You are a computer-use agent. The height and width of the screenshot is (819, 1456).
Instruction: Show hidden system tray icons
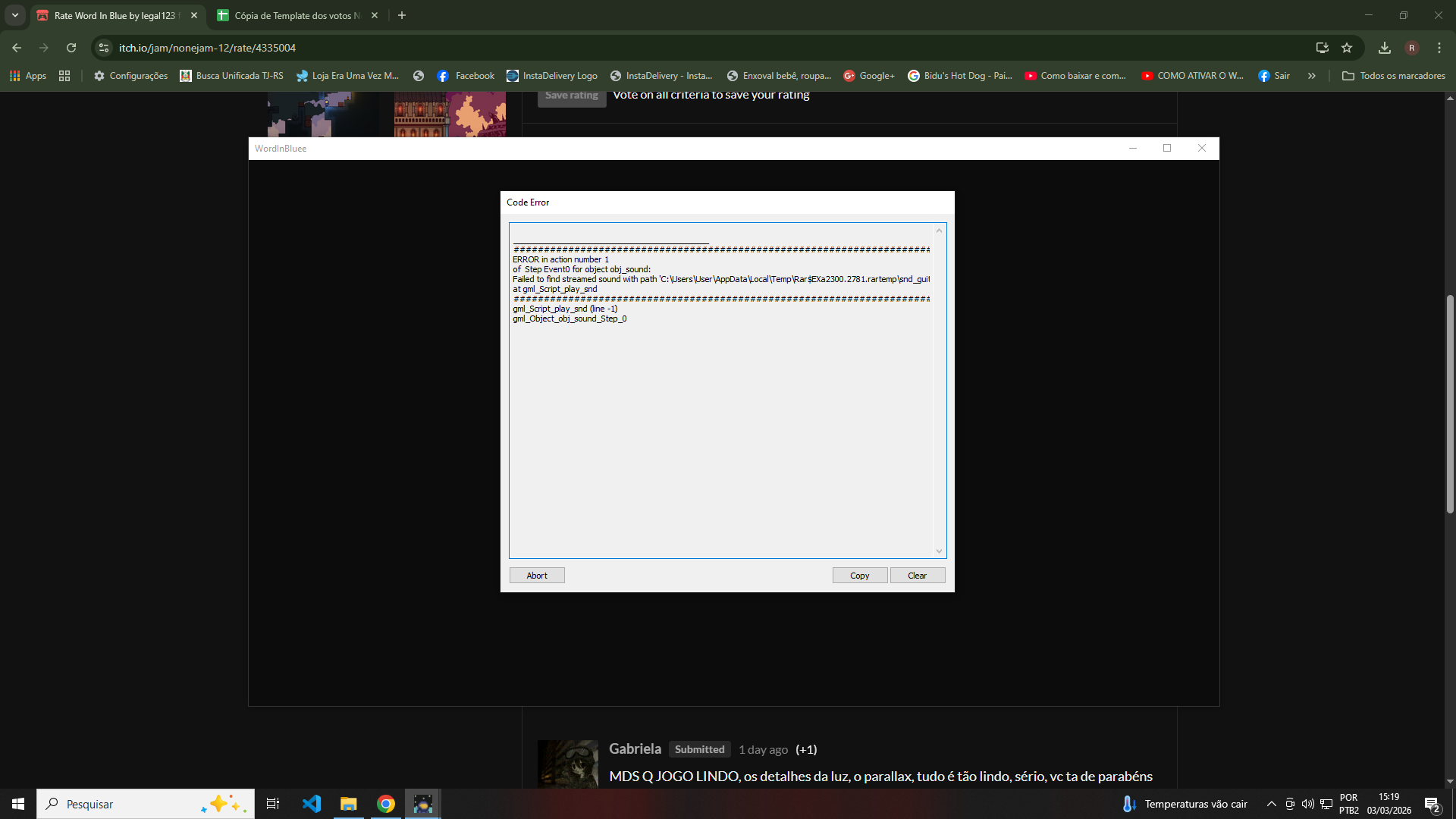point(1272,804)
